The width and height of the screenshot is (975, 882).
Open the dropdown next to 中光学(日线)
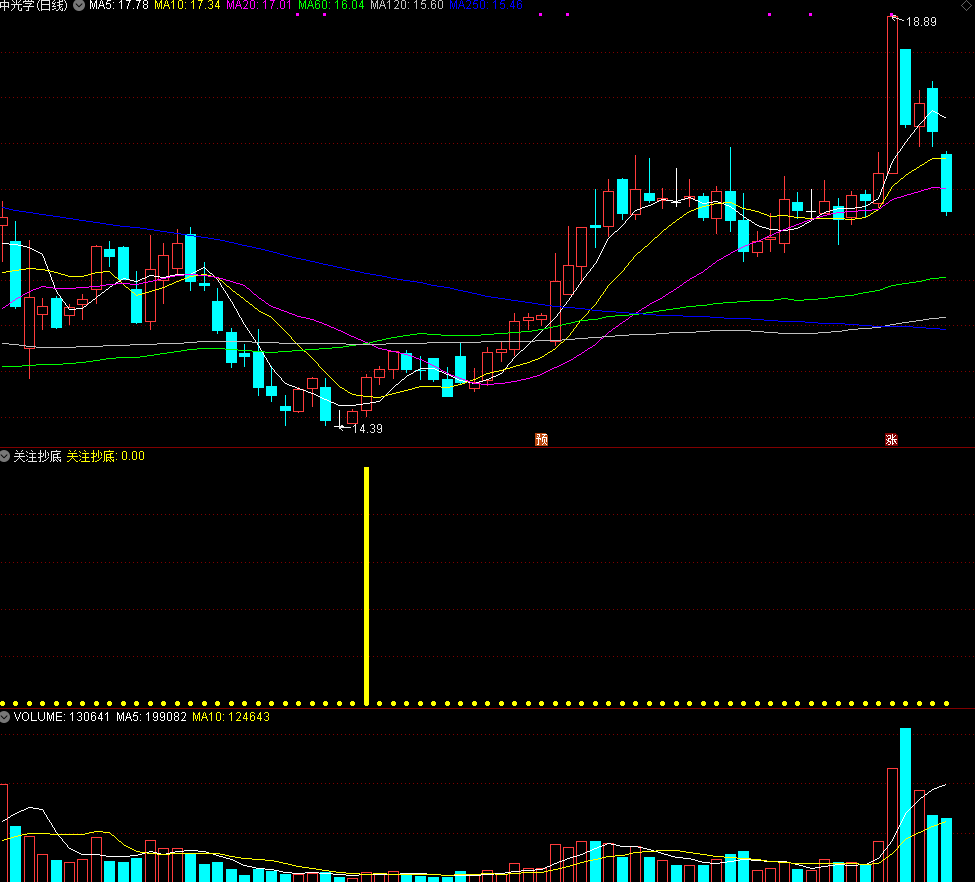[x=79, y=6]
